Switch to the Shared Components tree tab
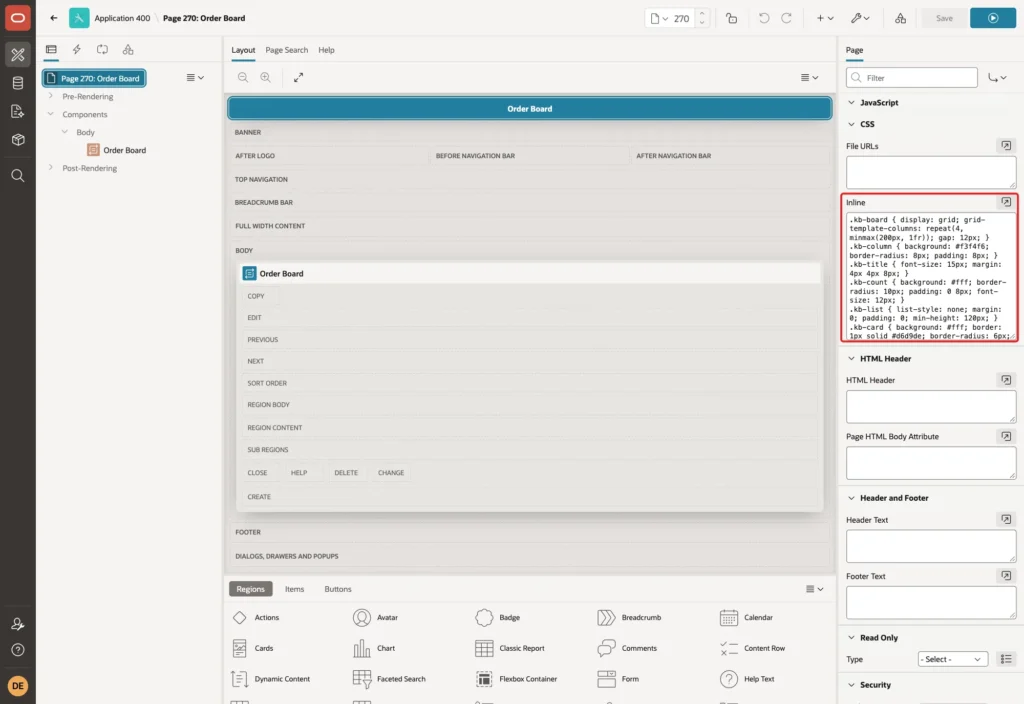The height and width of the screenshot is (704, 1024). click(x=128, y=50)
